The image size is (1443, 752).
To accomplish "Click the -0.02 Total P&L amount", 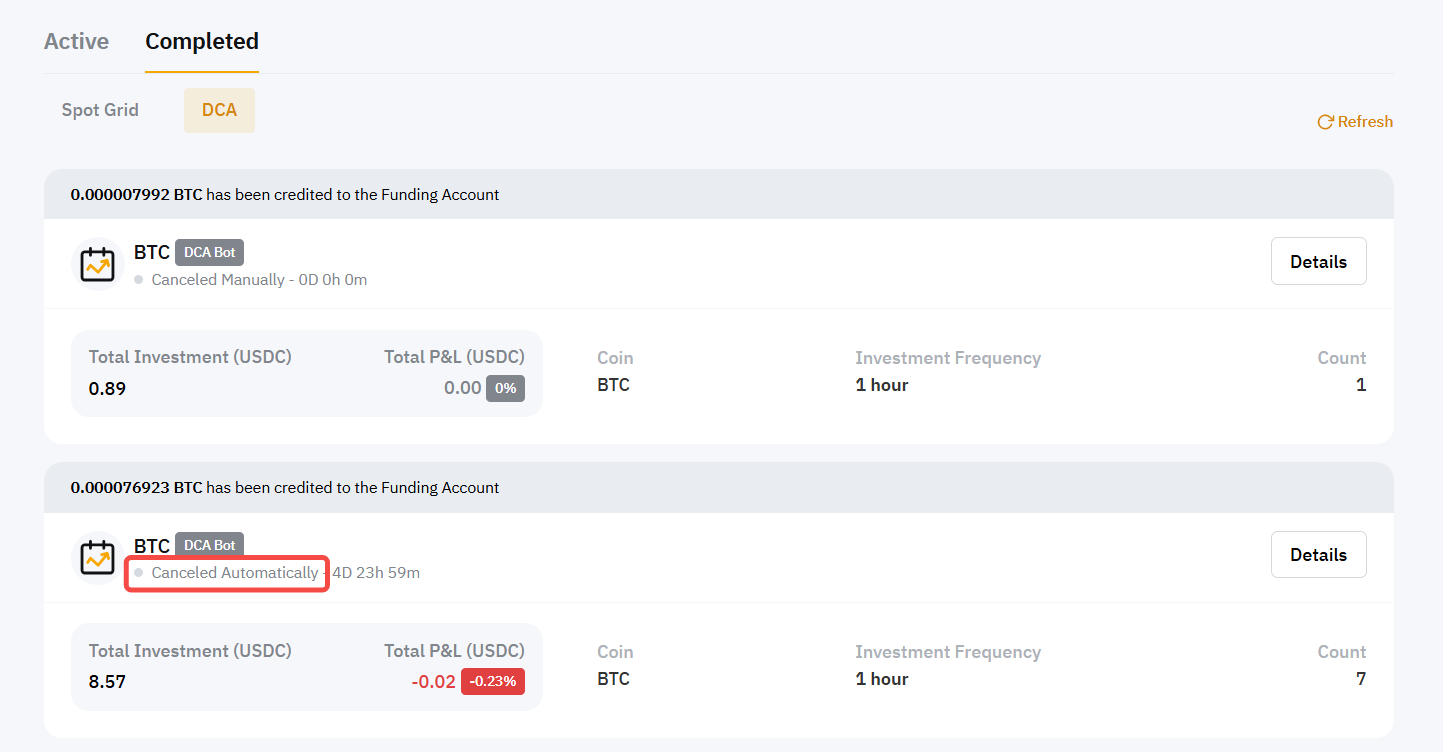I will point(433,682).
